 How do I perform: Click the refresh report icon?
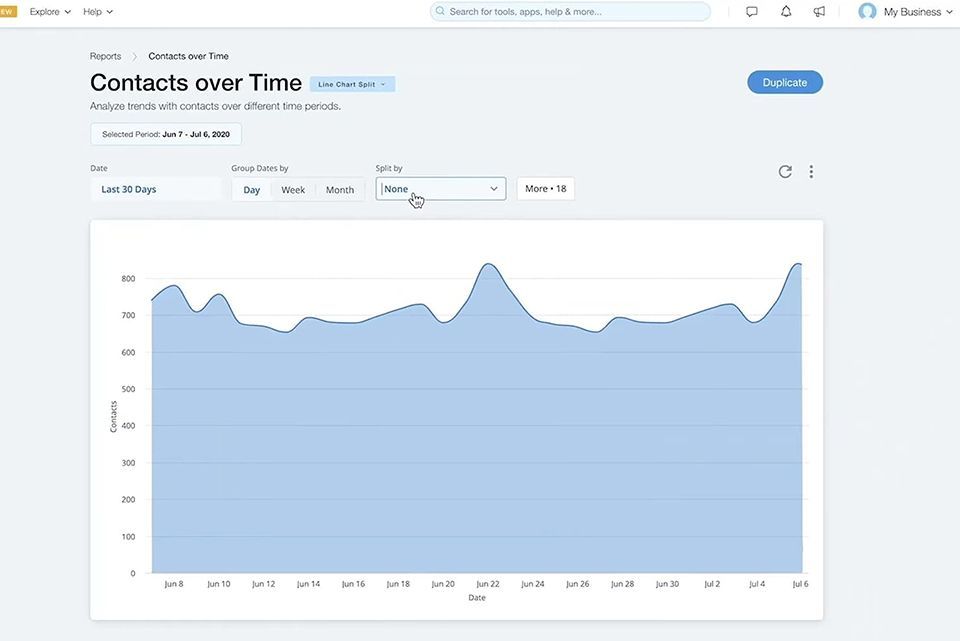[785, 171]
